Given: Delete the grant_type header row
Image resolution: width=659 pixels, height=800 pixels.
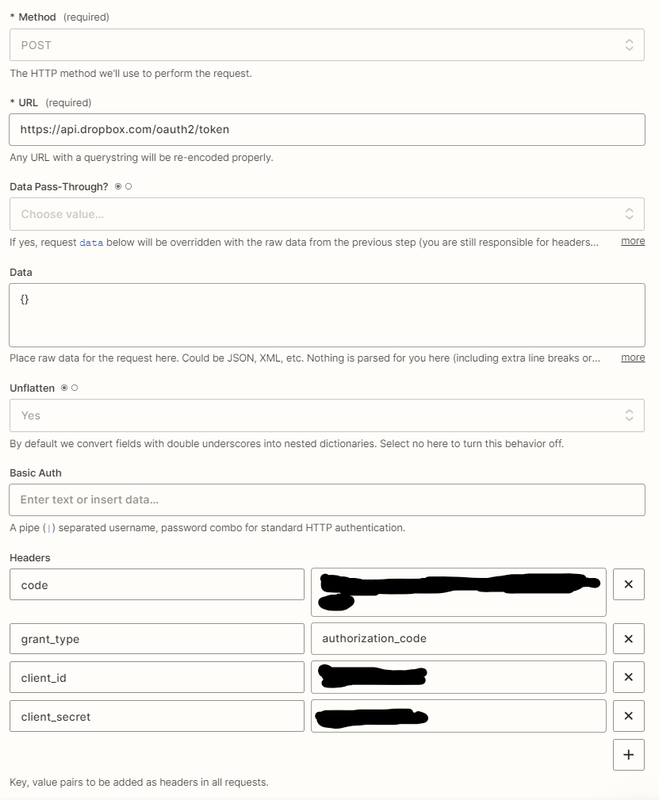Looking at the screenshot, I should pos(628,639).
